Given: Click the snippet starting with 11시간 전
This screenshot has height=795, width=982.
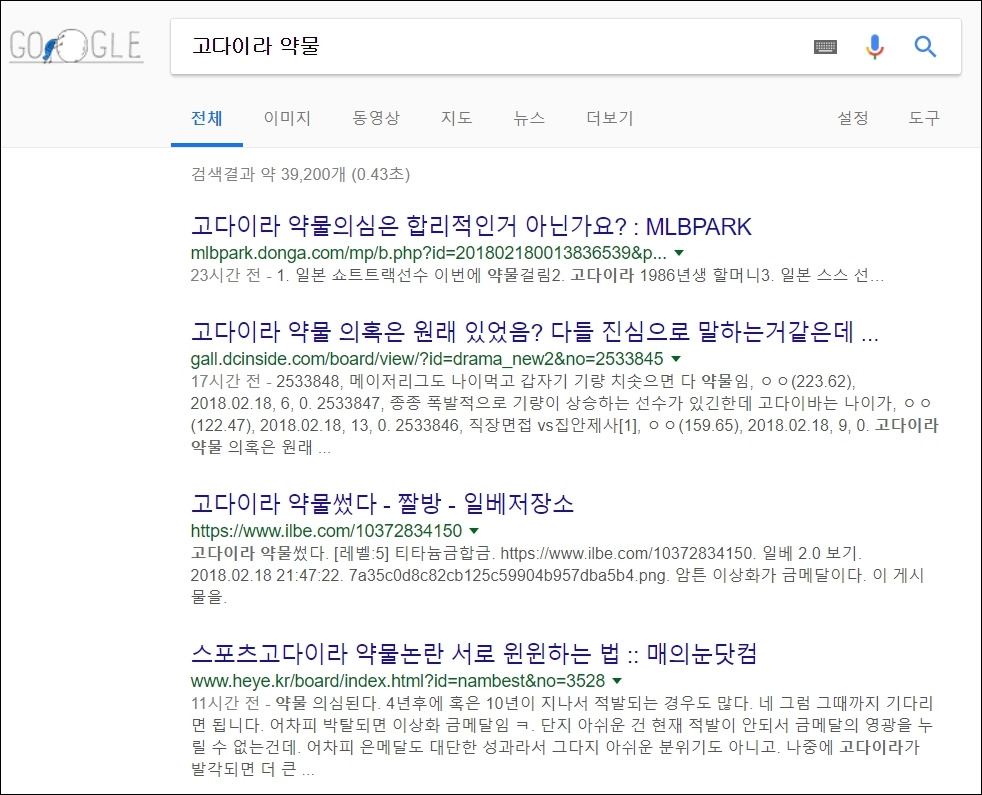Looking at the screenshot, I should 562,735.
